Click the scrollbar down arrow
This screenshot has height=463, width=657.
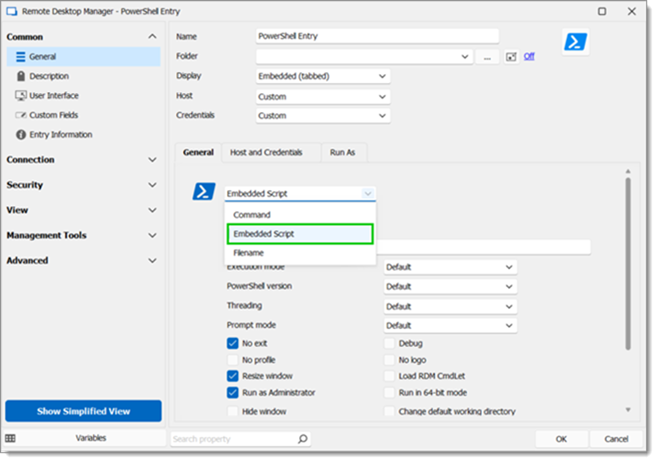[628, 409]
